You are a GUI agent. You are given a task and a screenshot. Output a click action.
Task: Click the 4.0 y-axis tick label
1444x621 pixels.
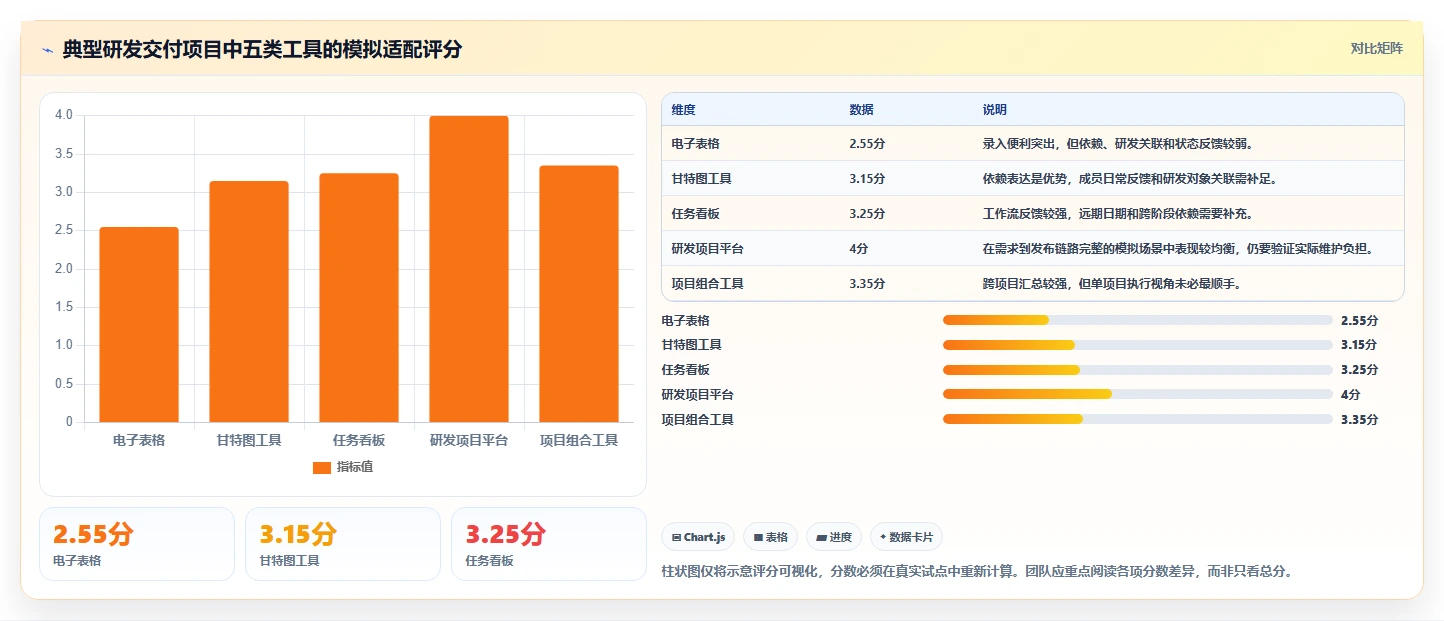[64, 115]
